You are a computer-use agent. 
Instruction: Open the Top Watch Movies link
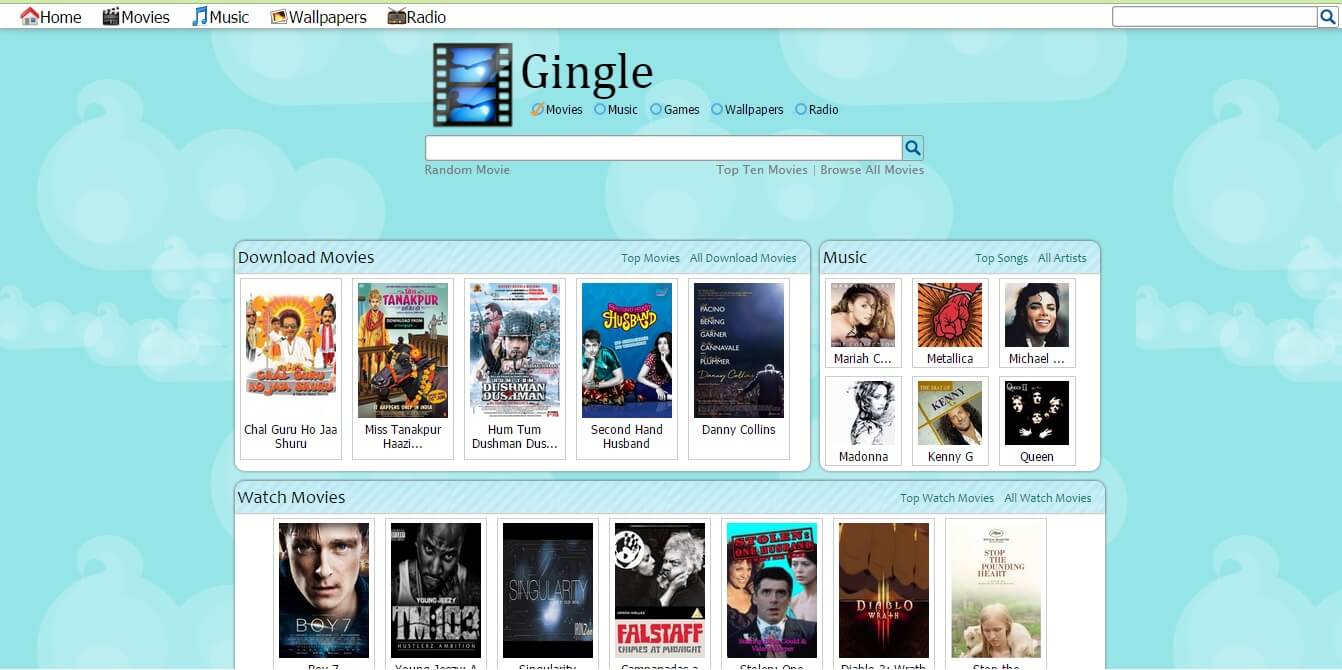coord(947,498)
